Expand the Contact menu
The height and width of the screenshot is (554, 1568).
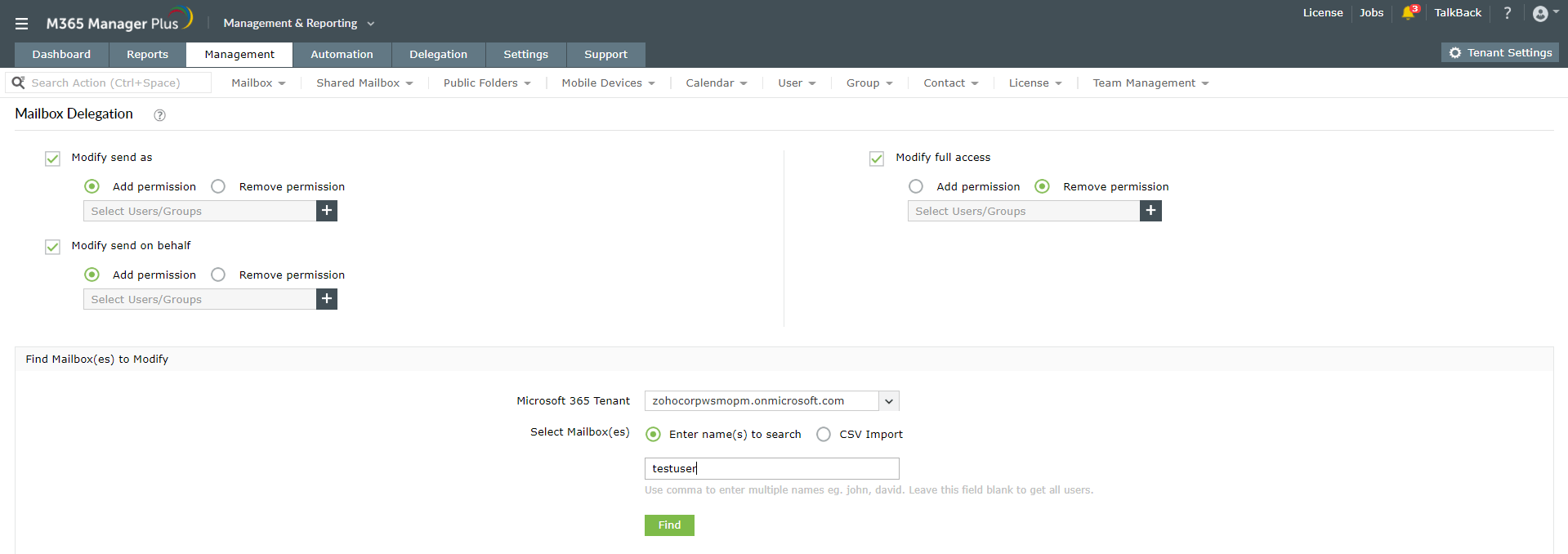(x=950, y=83)
